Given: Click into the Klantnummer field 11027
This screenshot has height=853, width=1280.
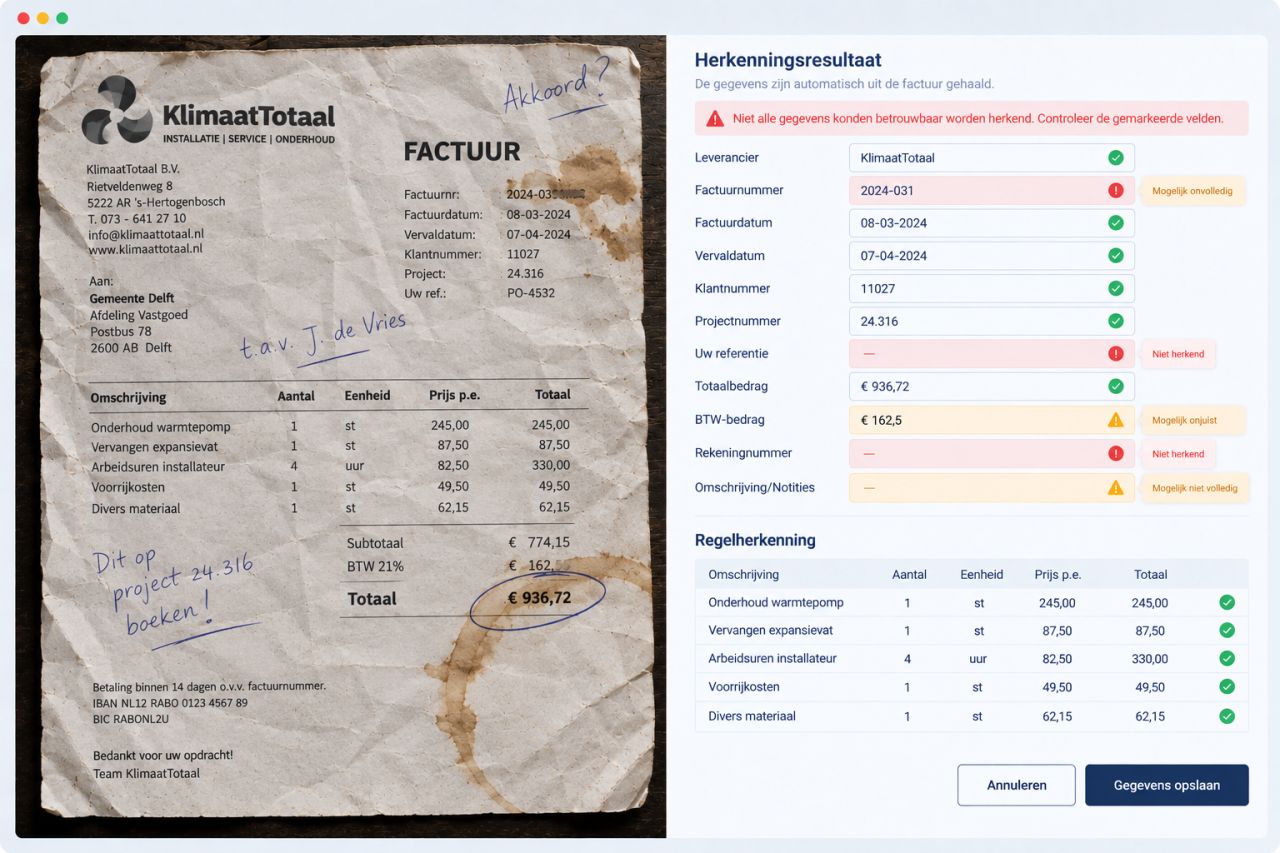Looking at the screenshot, I should pyautogui.click(x=992, y=289).
